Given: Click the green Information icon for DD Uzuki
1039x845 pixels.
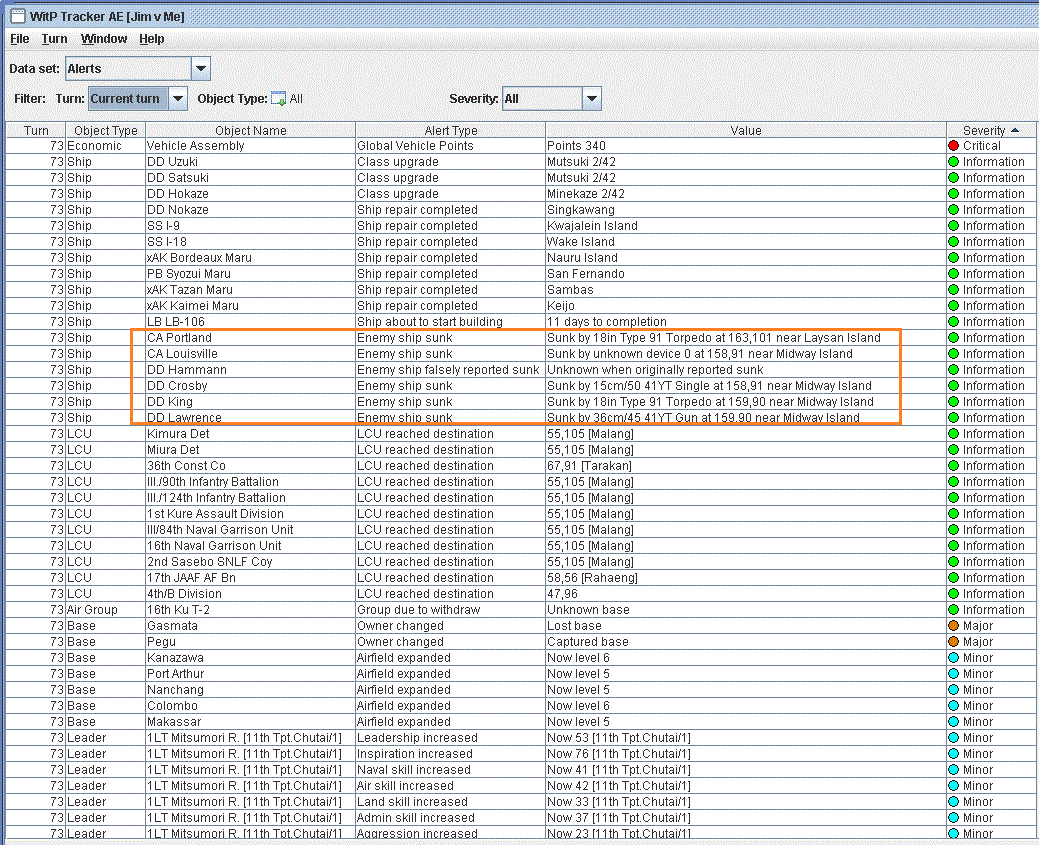Looking at the screenshot, I should click(x=954, y=162).
